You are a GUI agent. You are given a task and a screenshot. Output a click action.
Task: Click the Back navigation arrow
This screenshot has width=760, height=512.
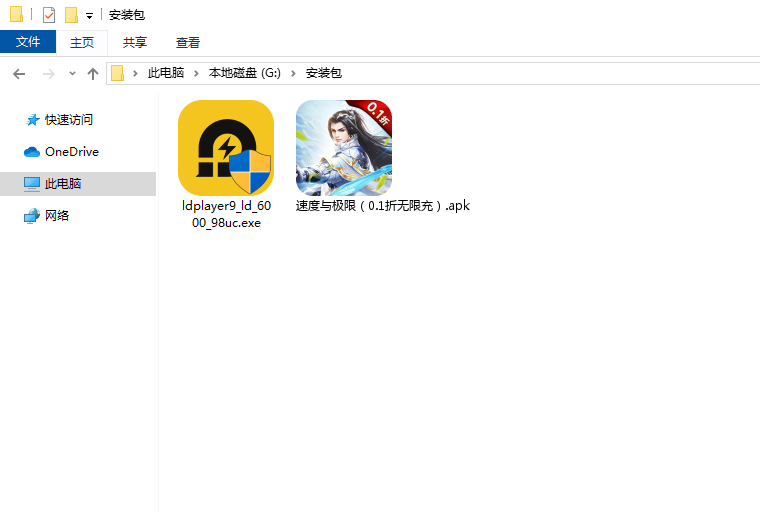coord(19,74)
